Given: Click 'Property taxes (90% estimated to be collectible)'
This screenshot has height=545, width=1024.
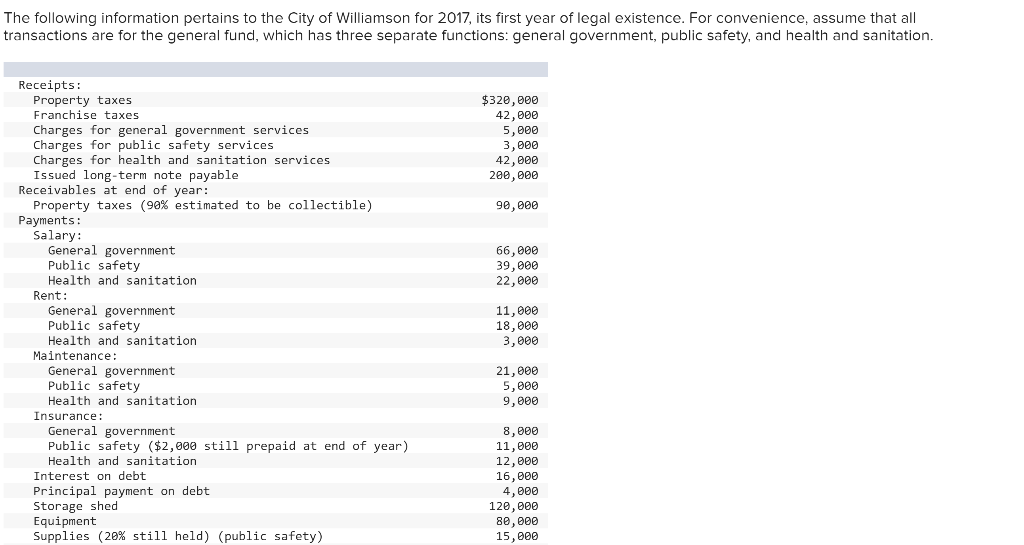Looking at the screenshot, I should 203,205.
